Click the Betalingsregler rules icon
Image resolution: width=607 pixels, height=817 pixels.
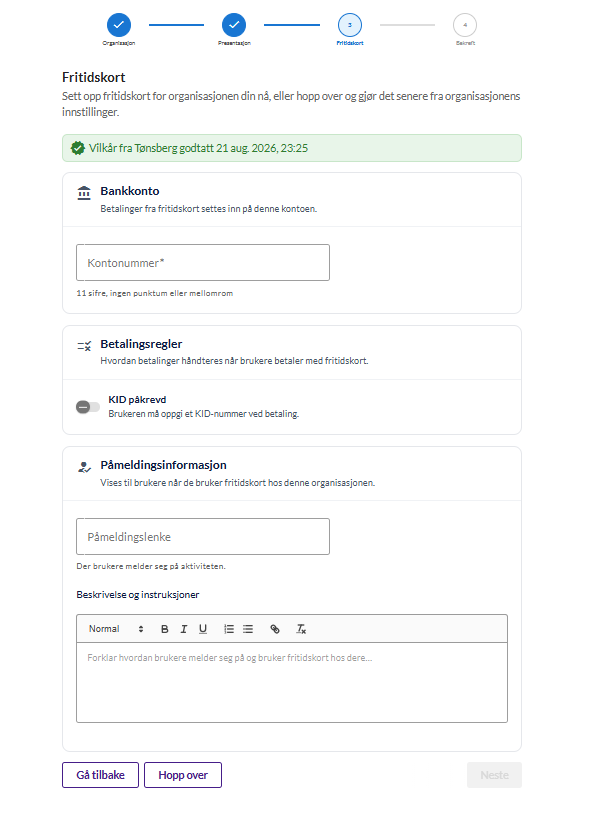click(x=84, y=345)
